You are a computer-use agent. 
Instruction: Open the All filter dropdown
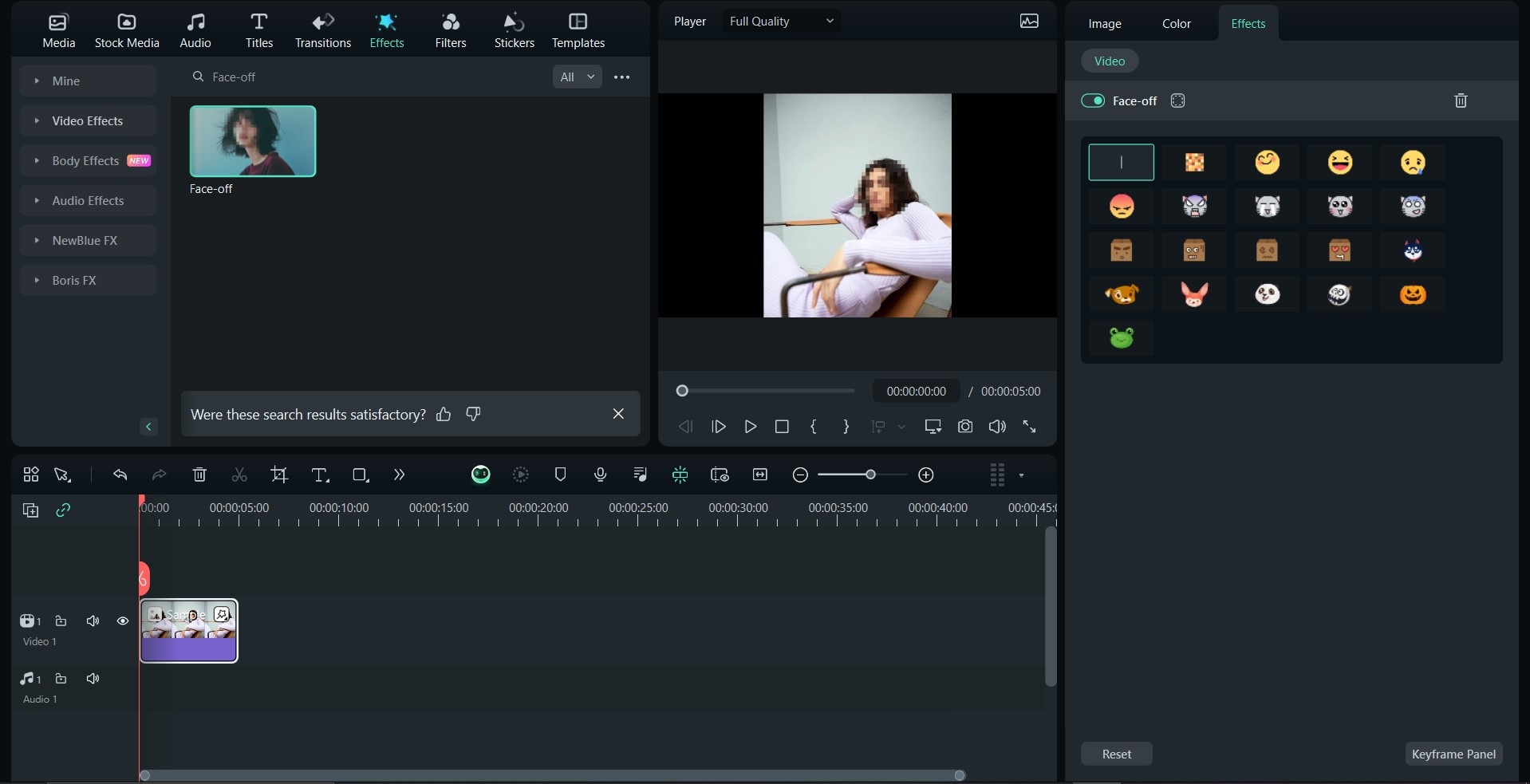click(578, 77)
